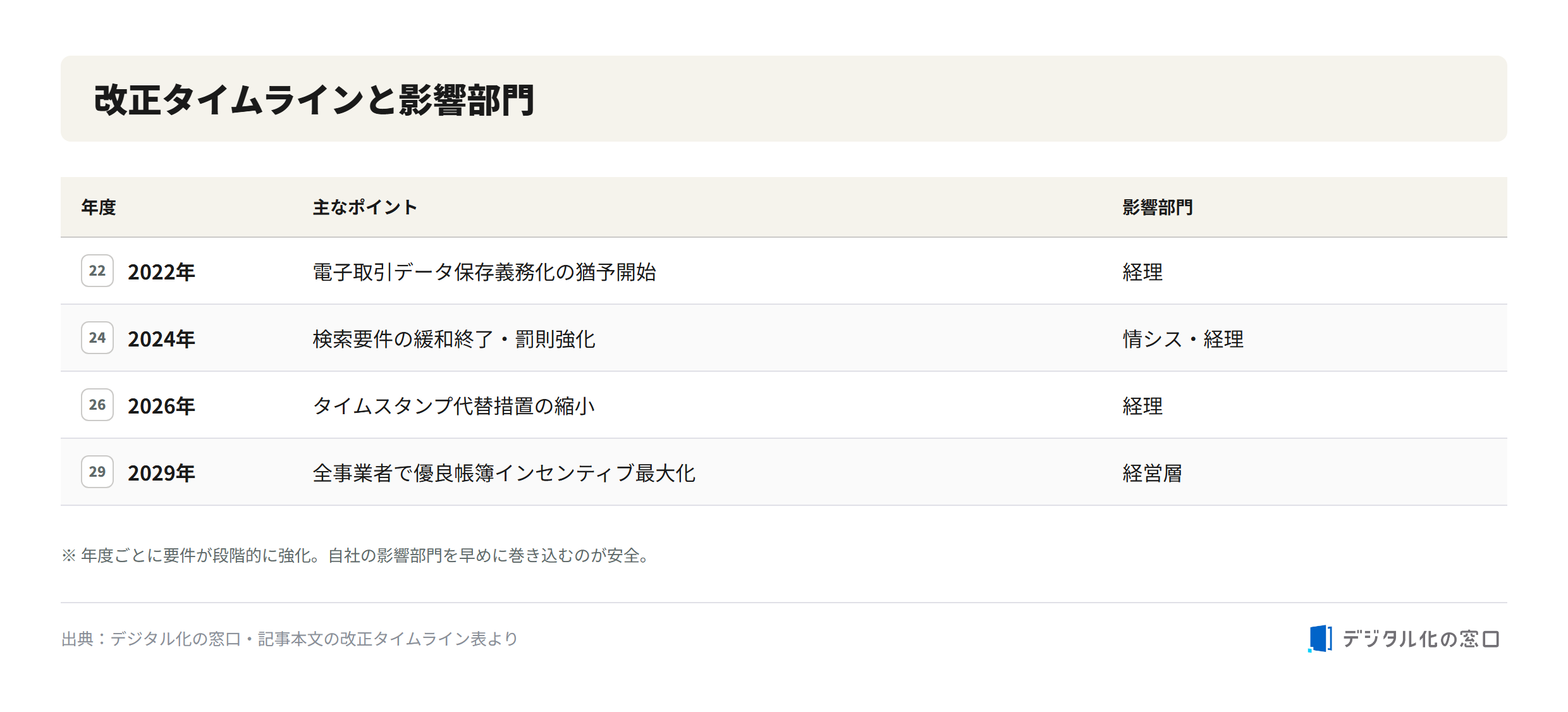This screenshot has height=712, width=1568.
Task: Click the 2026年 row label
Action: click(161, 406)
